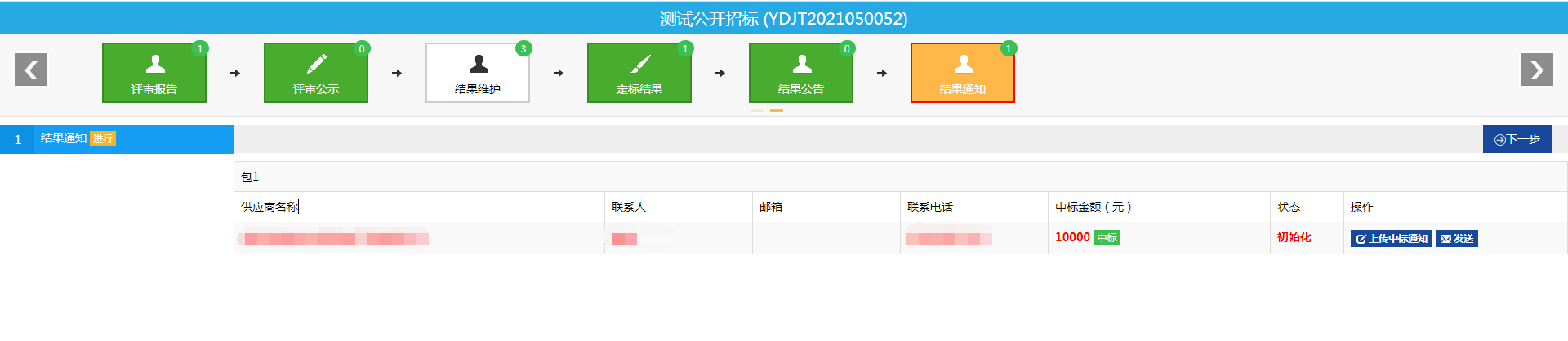Open the 定标结果 brush step
This screenshot has width=1568, height=341.
pos(639,73)
